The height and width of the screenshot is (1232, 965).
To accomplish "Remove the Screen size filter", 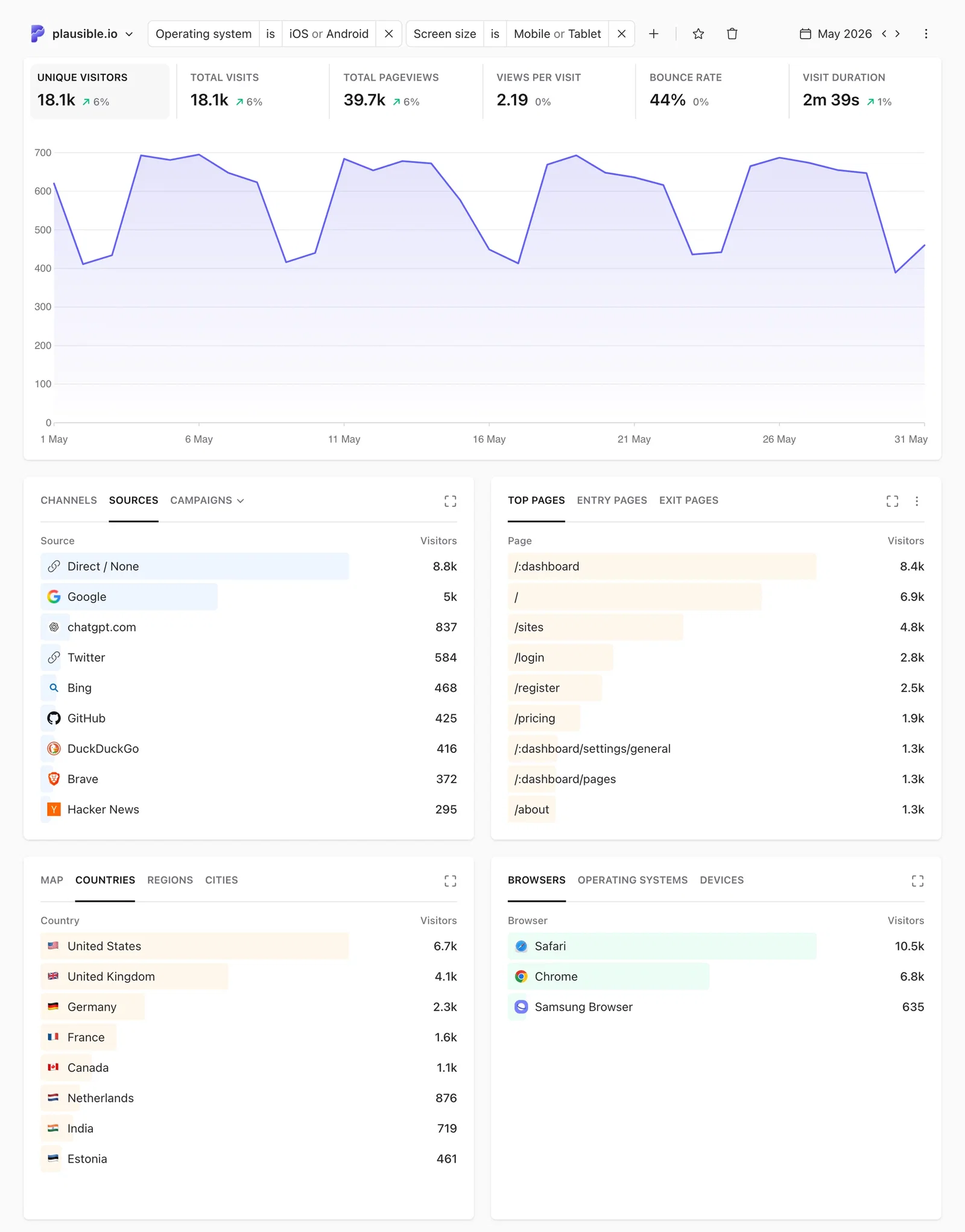I will point(621,34).
